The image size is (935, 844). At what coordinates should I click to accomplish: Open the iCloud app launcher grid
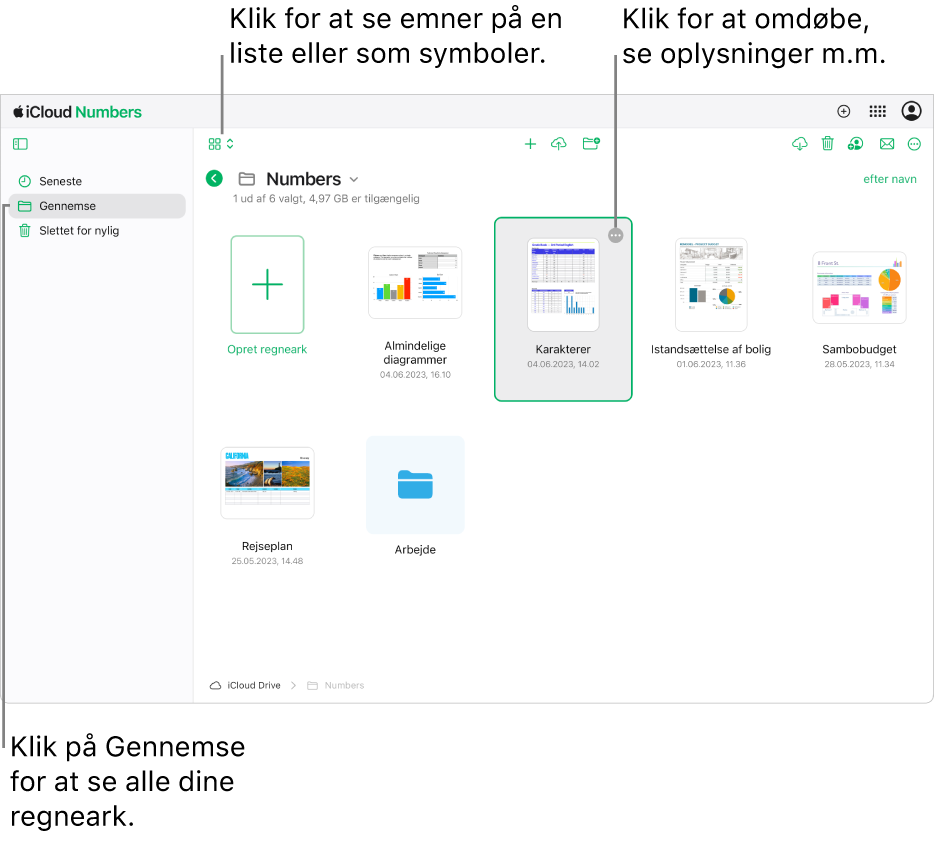click(877, 112)
